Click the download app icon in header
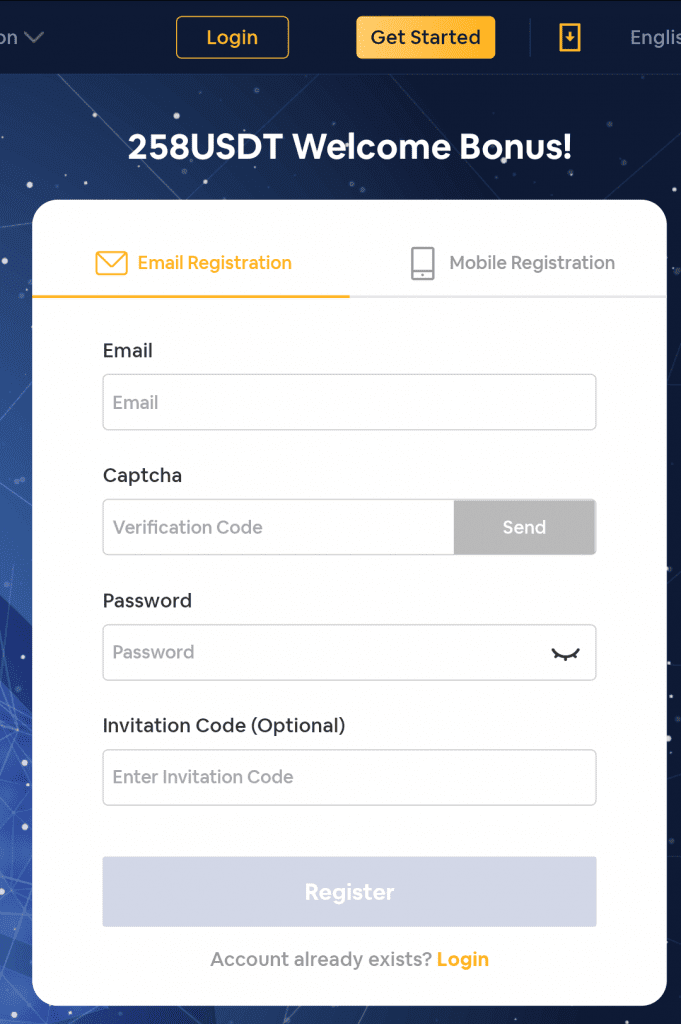 [x=569, y=38]
